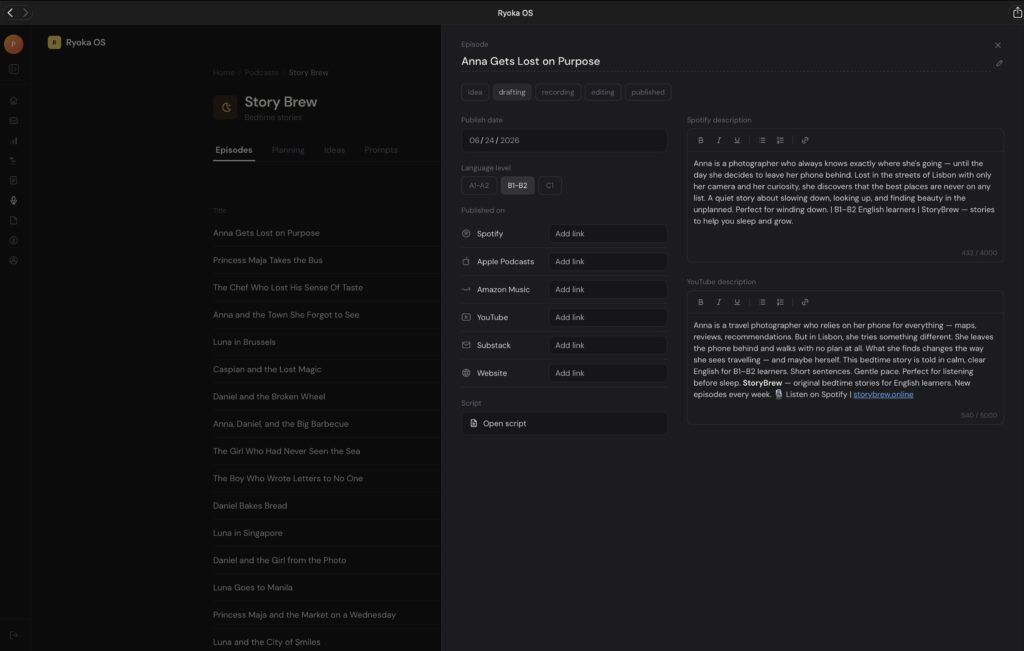The height and width of the screenshot is (651, 1024).
Task: Click the Apple Podcasts Add link field
Action: point(608,262)
